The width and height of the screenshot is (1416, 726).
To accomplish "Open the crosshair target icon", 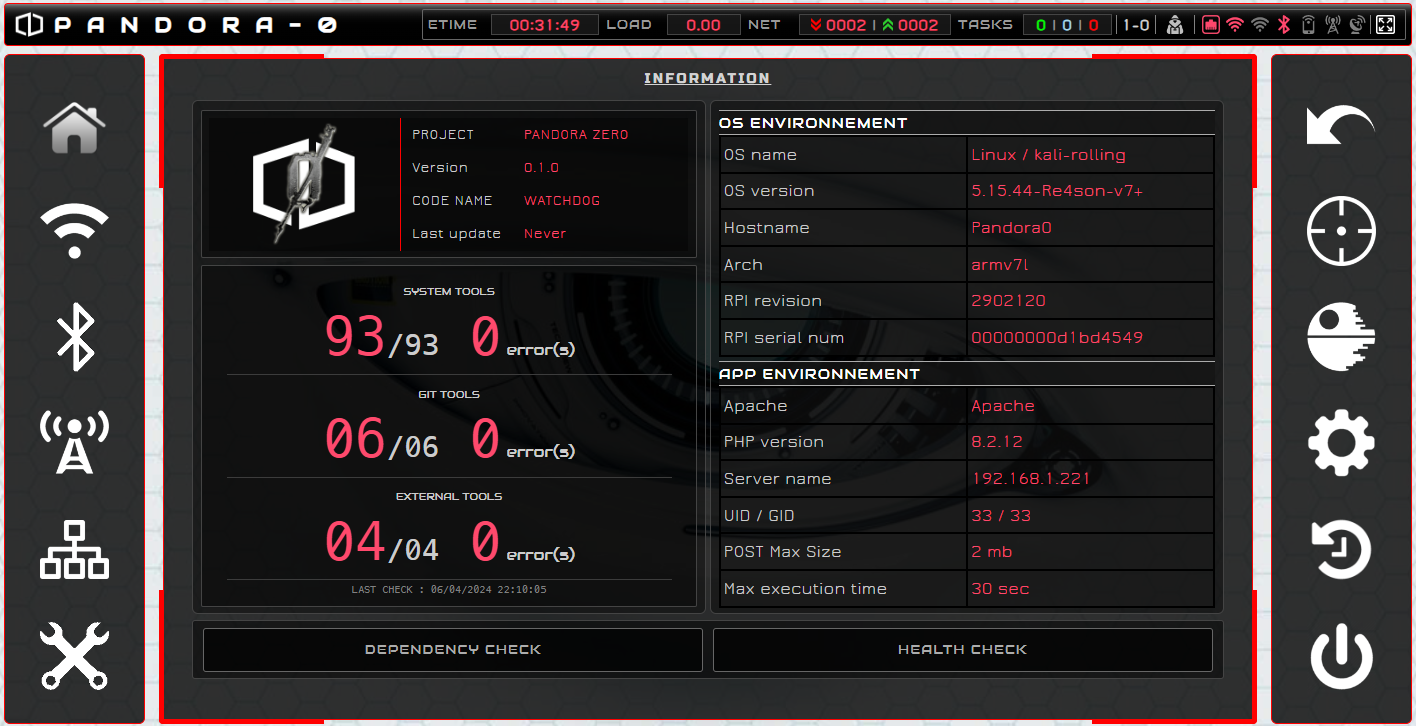I will 1340,231.
